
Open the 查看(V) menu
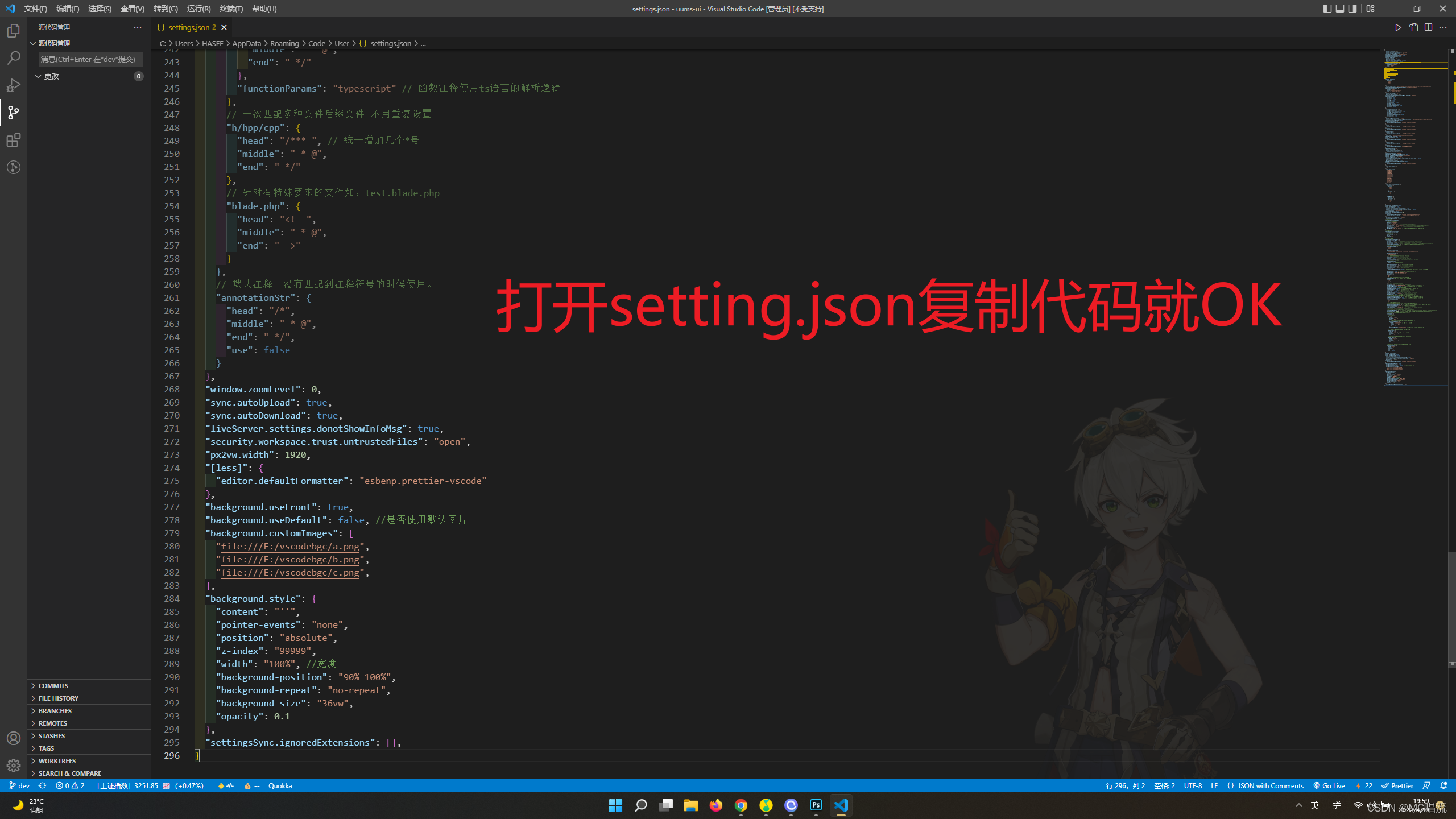pyautogui.click(x=131, y=9)
